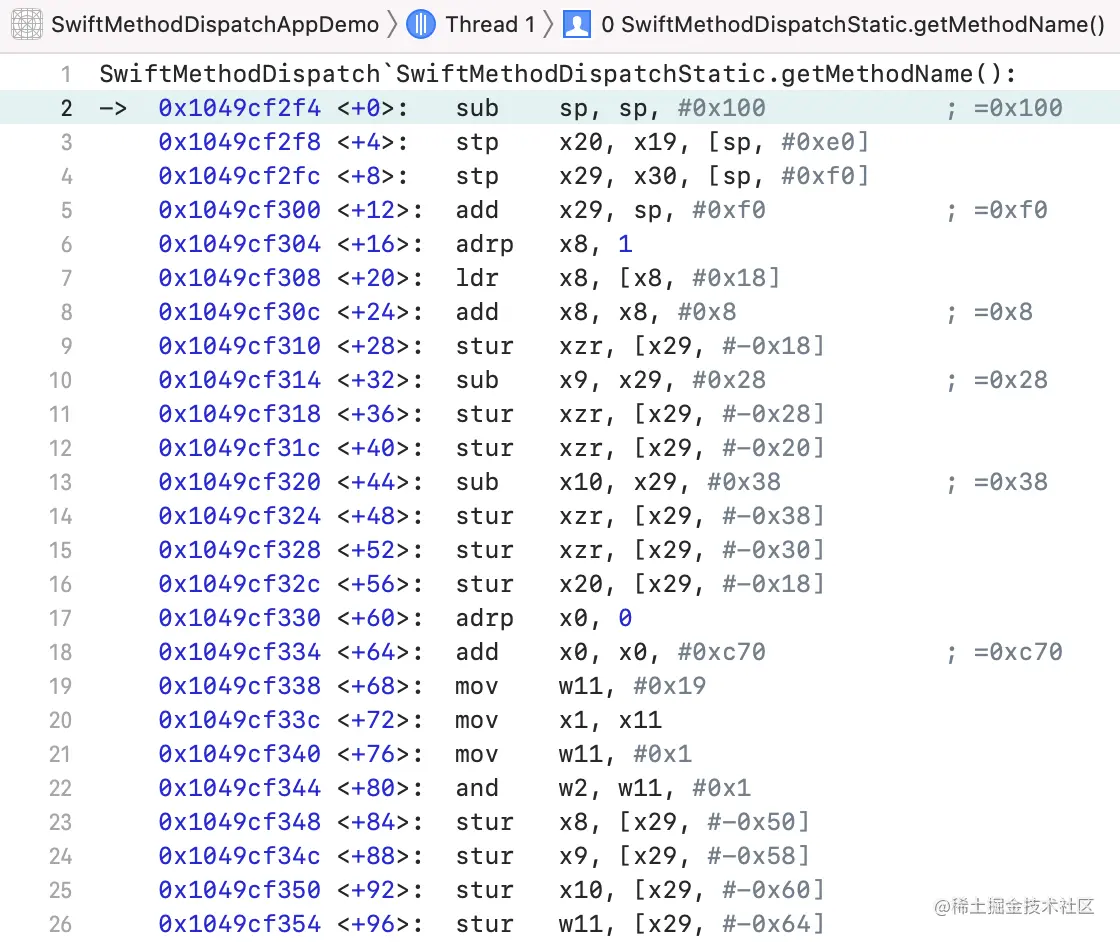Click address 0x1049cf350
The image size is (1120, 942).
click(x=239, y=890)
